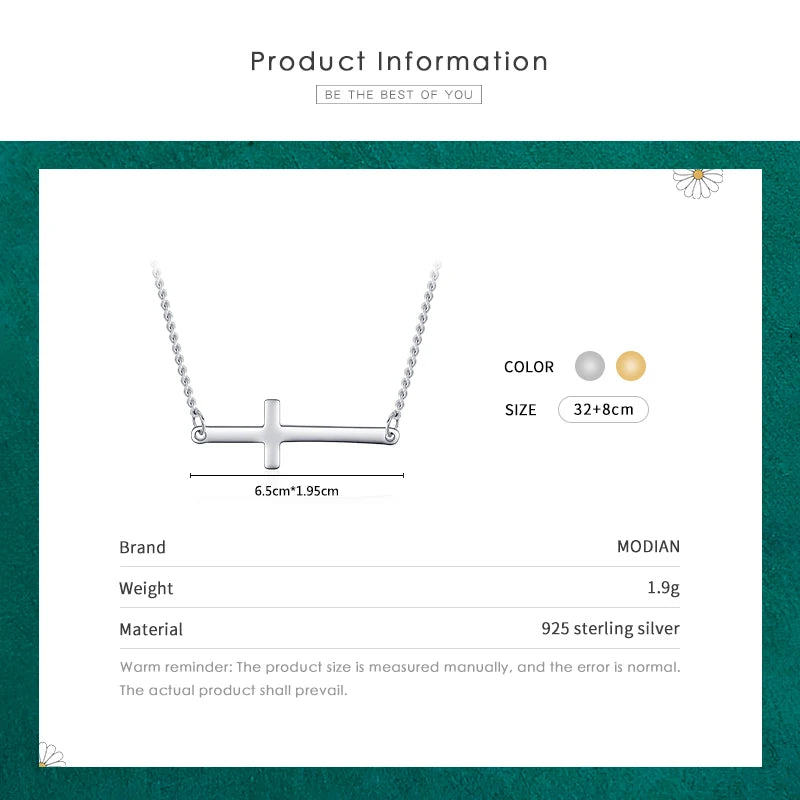Click the left necklace chain
Screen dimensions: 800x800
(175, 340)
